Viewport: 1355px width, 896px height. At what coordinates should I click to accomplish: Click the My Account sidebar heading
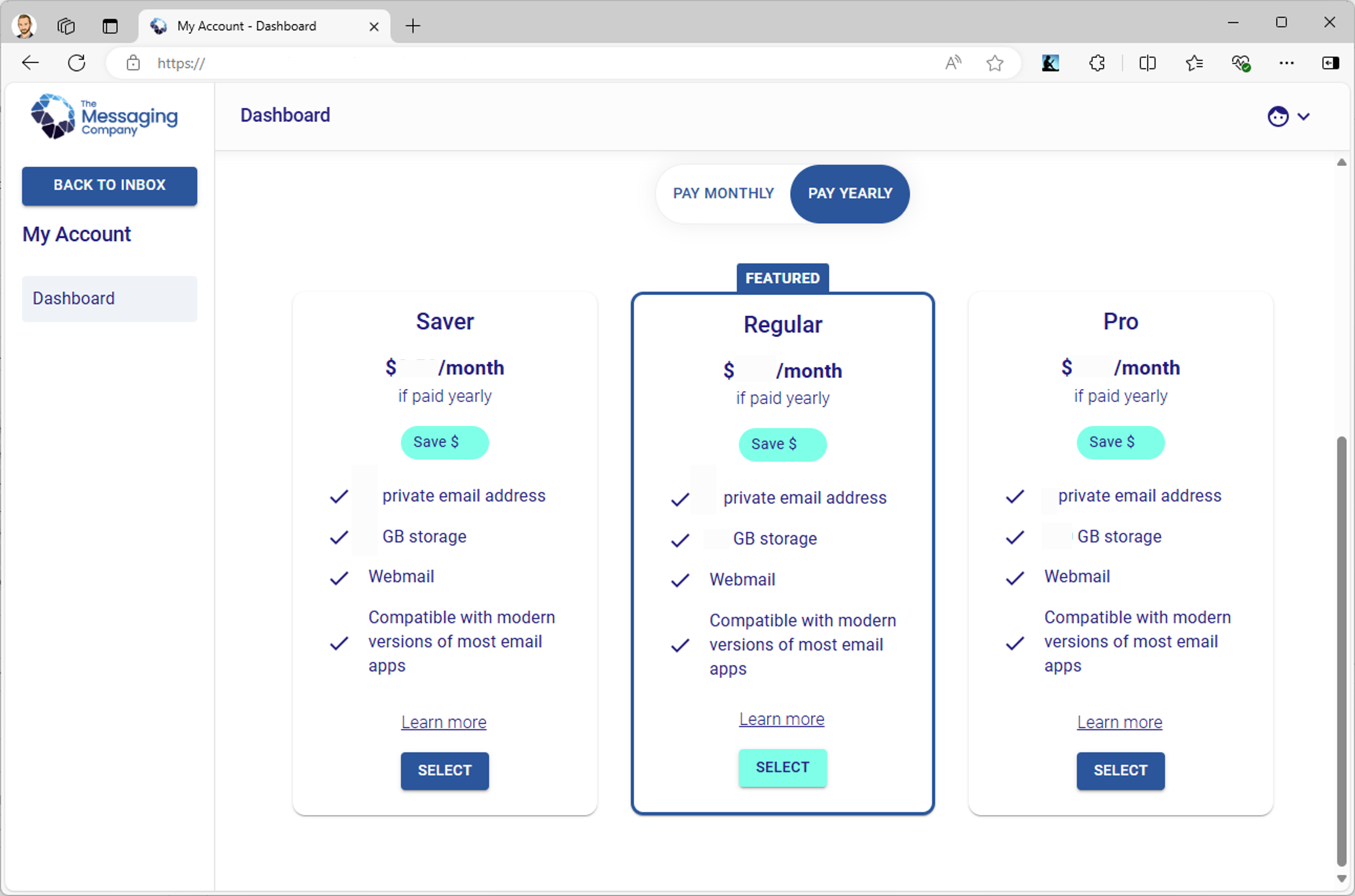(x=76, y=234)
